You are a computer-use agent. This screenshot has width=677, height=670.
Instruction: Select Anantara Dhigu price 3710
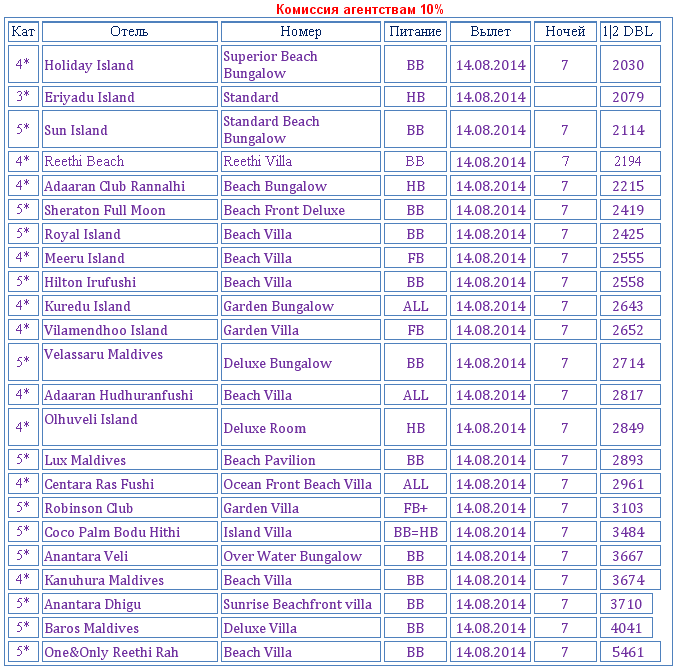[626, 604]
